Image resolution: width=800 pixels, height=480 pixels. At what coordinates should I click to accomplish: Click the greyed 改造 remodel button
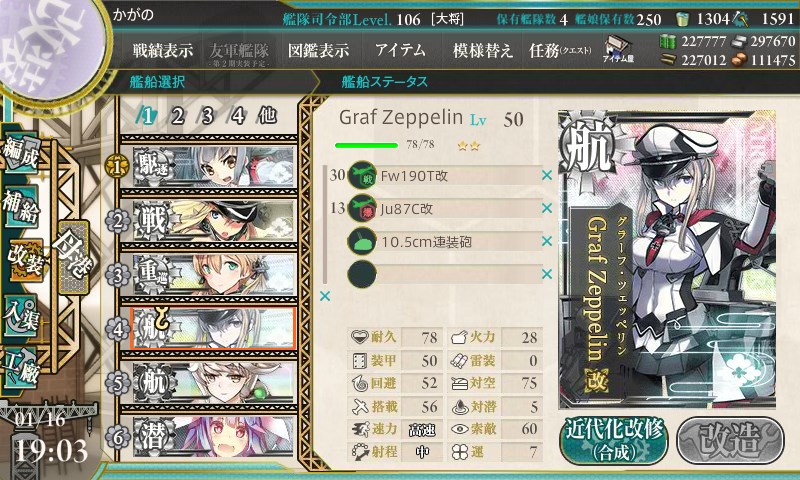[730, 440]
